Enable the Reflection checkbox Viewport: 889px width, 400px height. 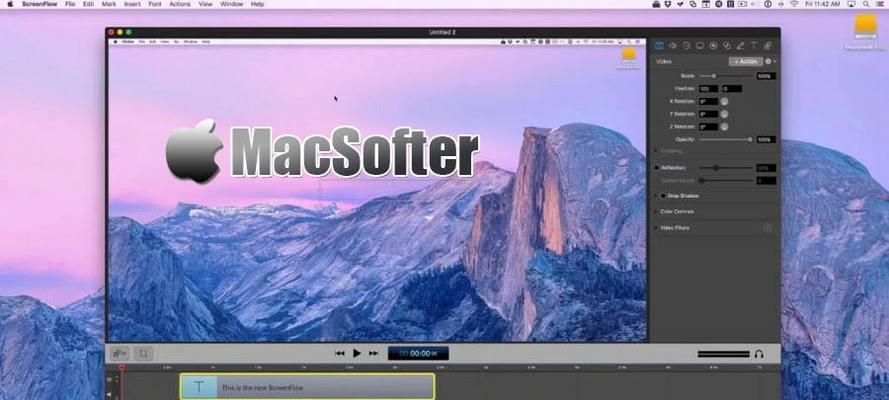(x=657, y=168)
